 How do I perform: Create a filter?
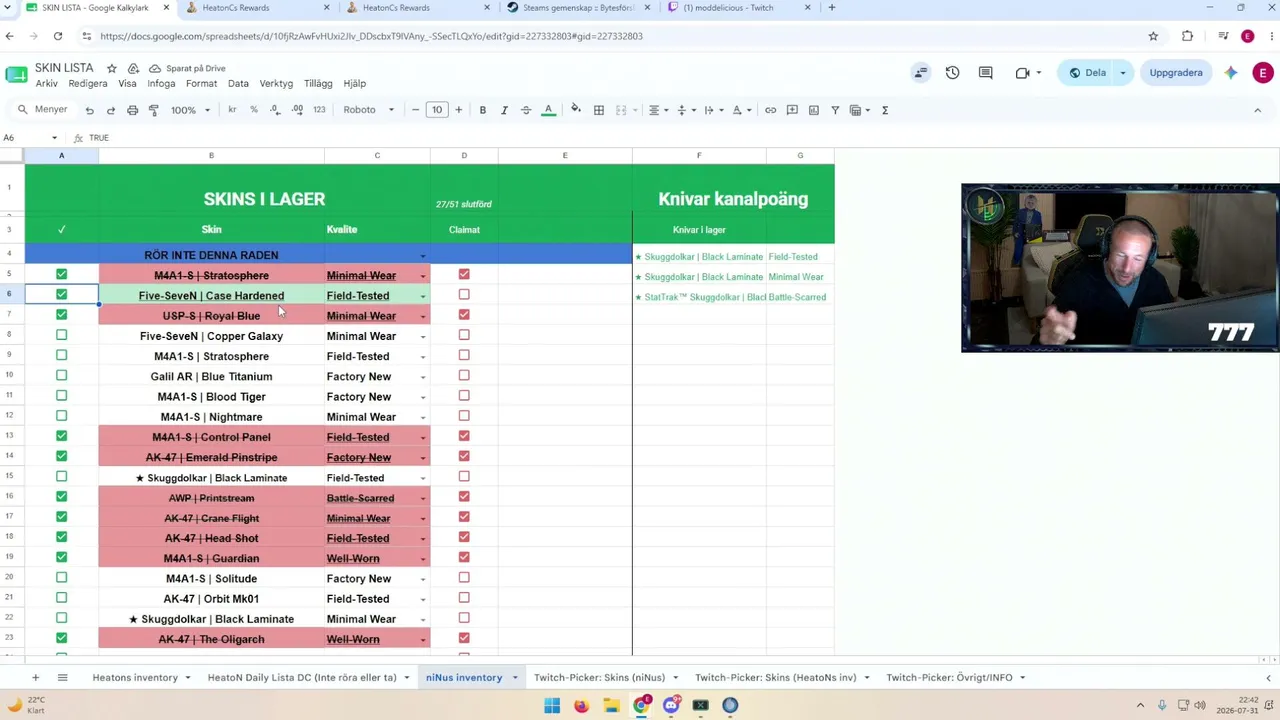point(835,110)
